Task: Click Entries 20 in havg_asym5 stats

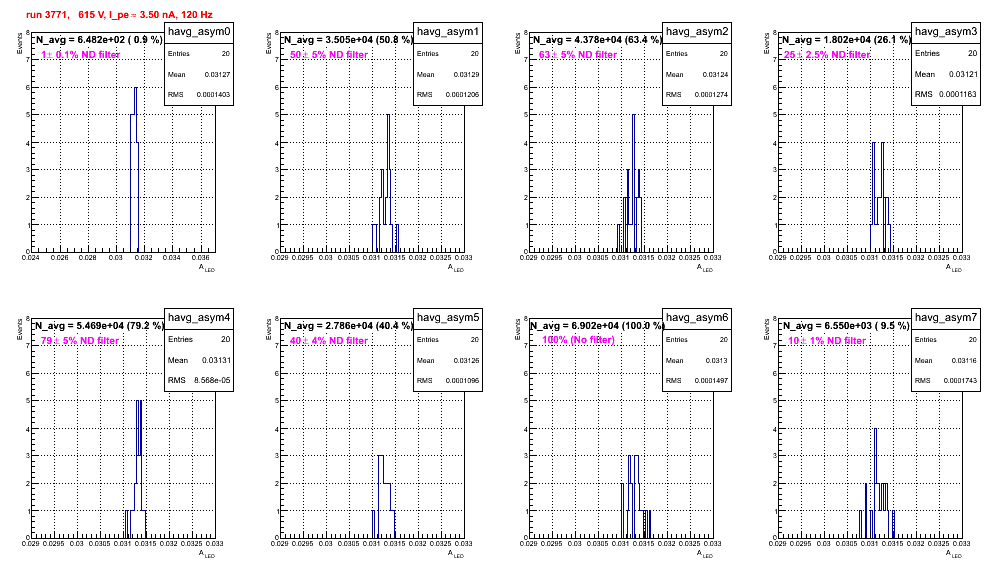Action: click(x=448, y=340)
